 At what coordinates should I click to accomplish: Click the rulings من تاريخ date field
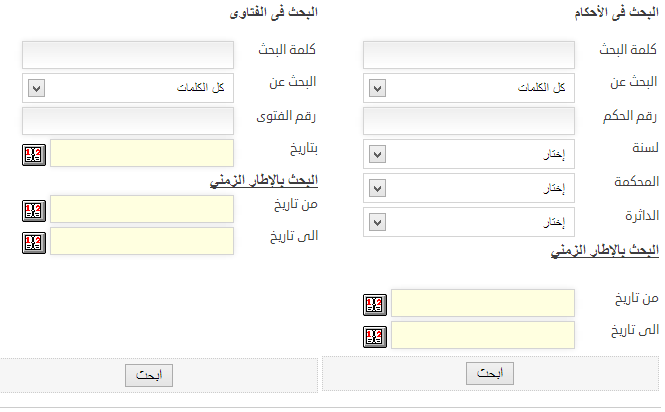[483, 303]
